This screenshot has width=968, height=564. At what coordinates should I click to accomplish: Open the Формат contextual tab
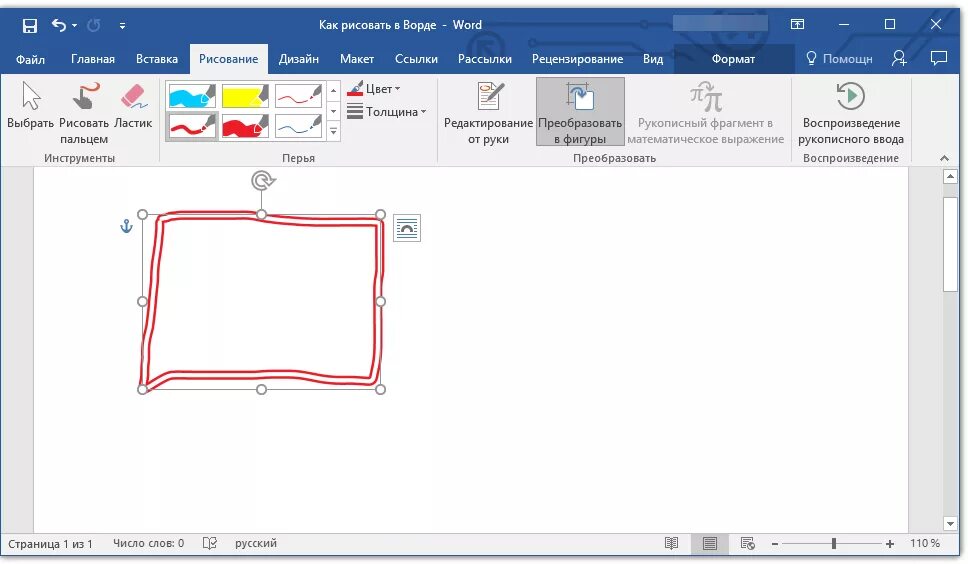(x=733, y=59)
